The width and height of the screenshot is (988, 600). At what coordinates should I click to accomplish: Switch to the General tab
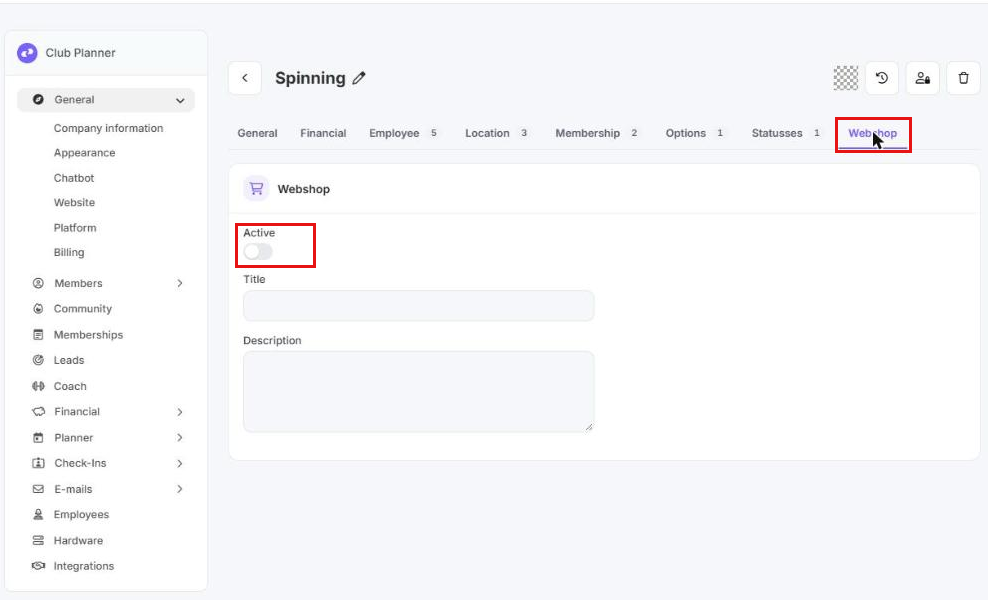[x=257, y=133]
